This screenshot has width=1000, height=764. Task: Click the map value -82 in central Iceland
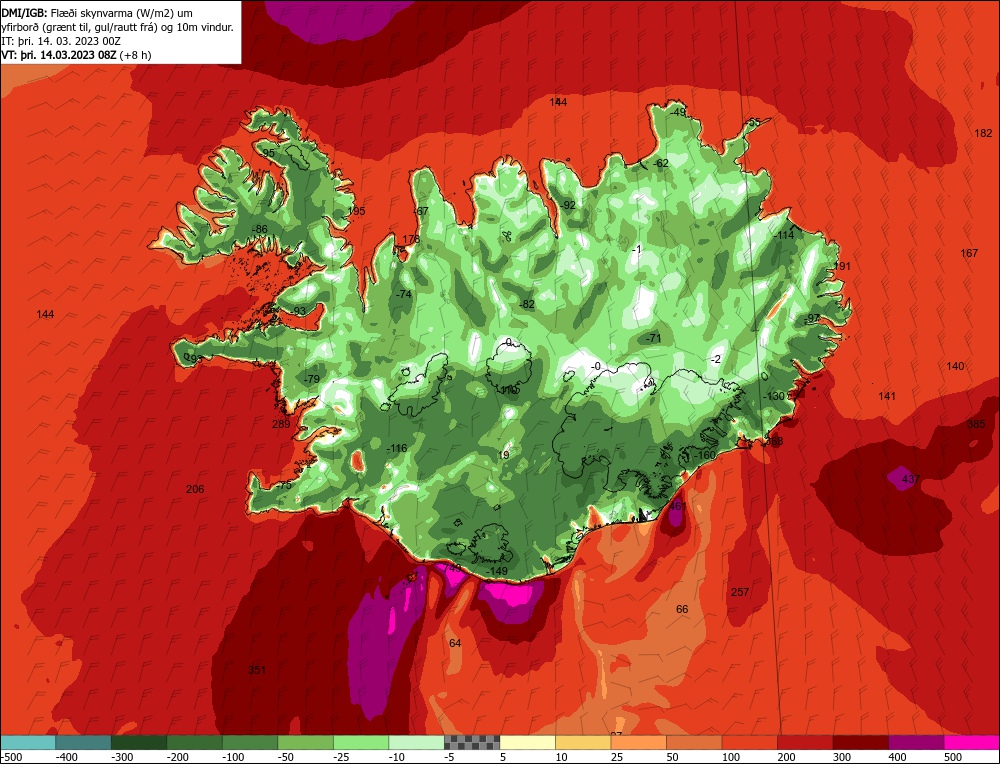(x=526, y=305)
